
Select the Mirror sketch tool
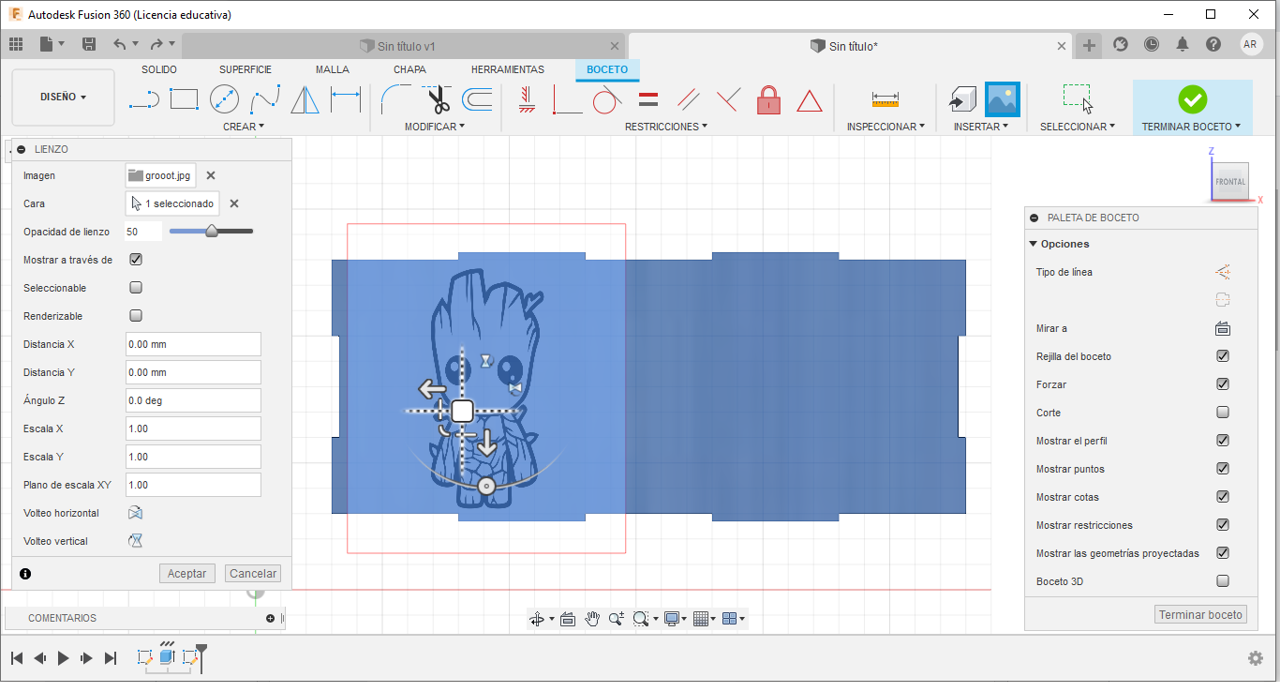pos(305,100)
